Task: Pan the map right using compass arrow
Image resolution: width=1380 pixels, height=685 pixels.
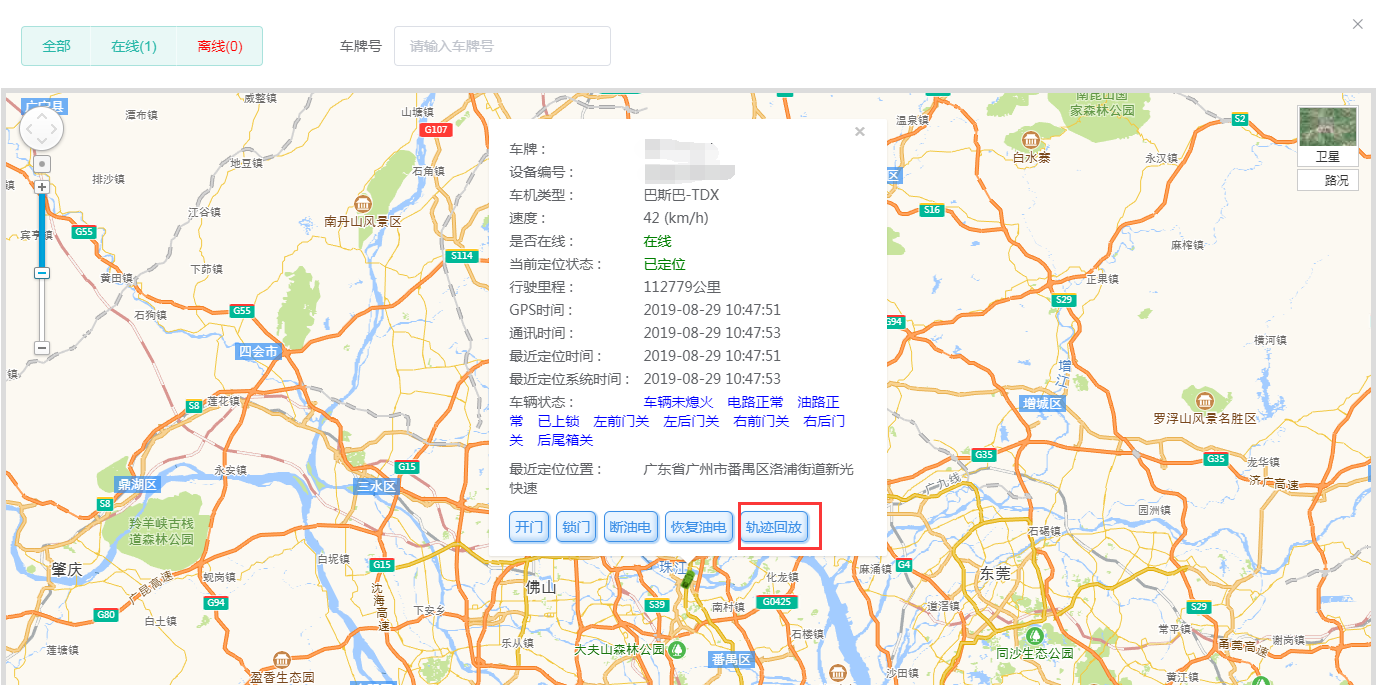Action: pyautogui.click(x=56, y=129)
